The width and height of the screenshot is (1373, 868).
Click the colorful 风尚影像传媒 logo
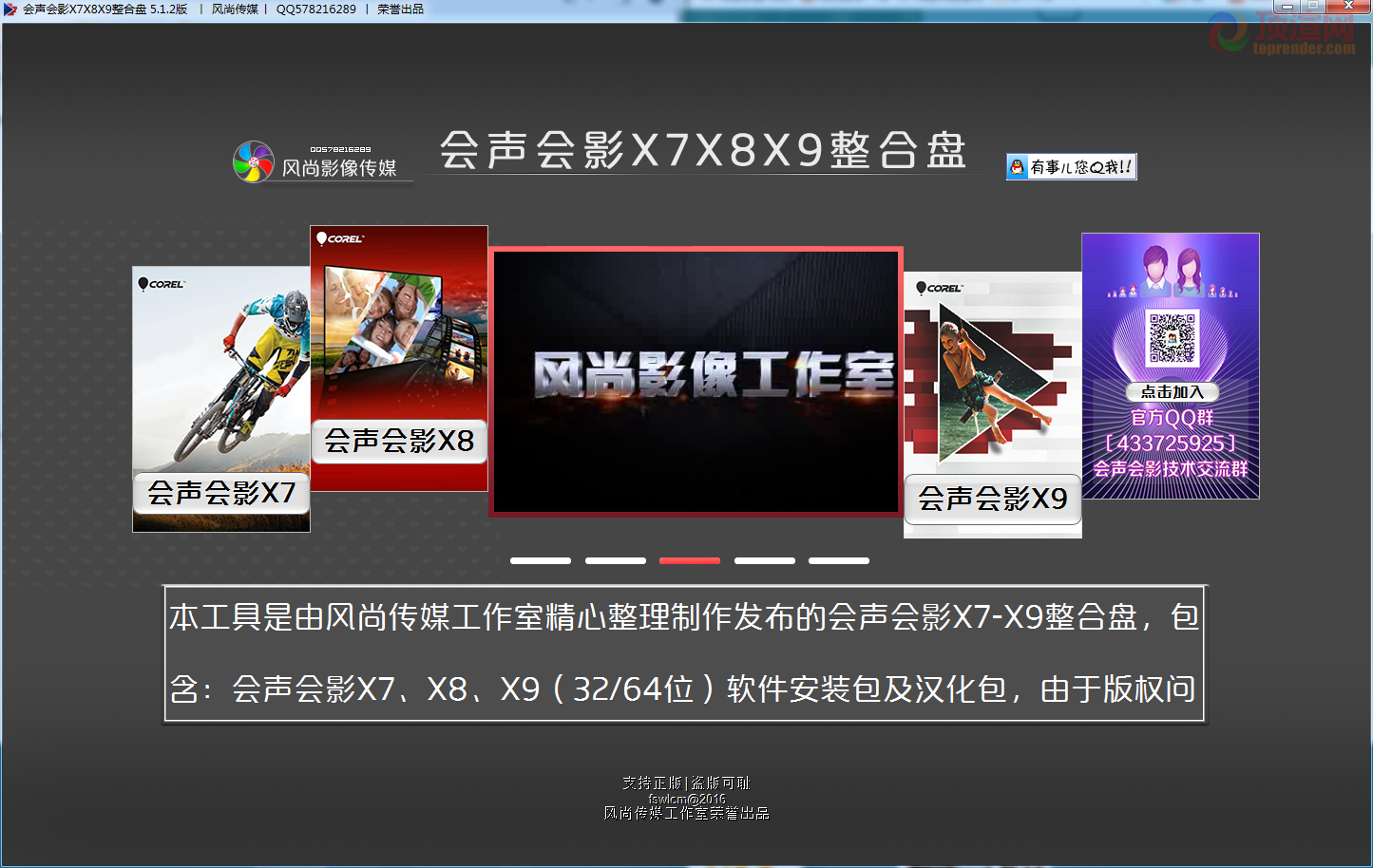(x=254, y=161)
